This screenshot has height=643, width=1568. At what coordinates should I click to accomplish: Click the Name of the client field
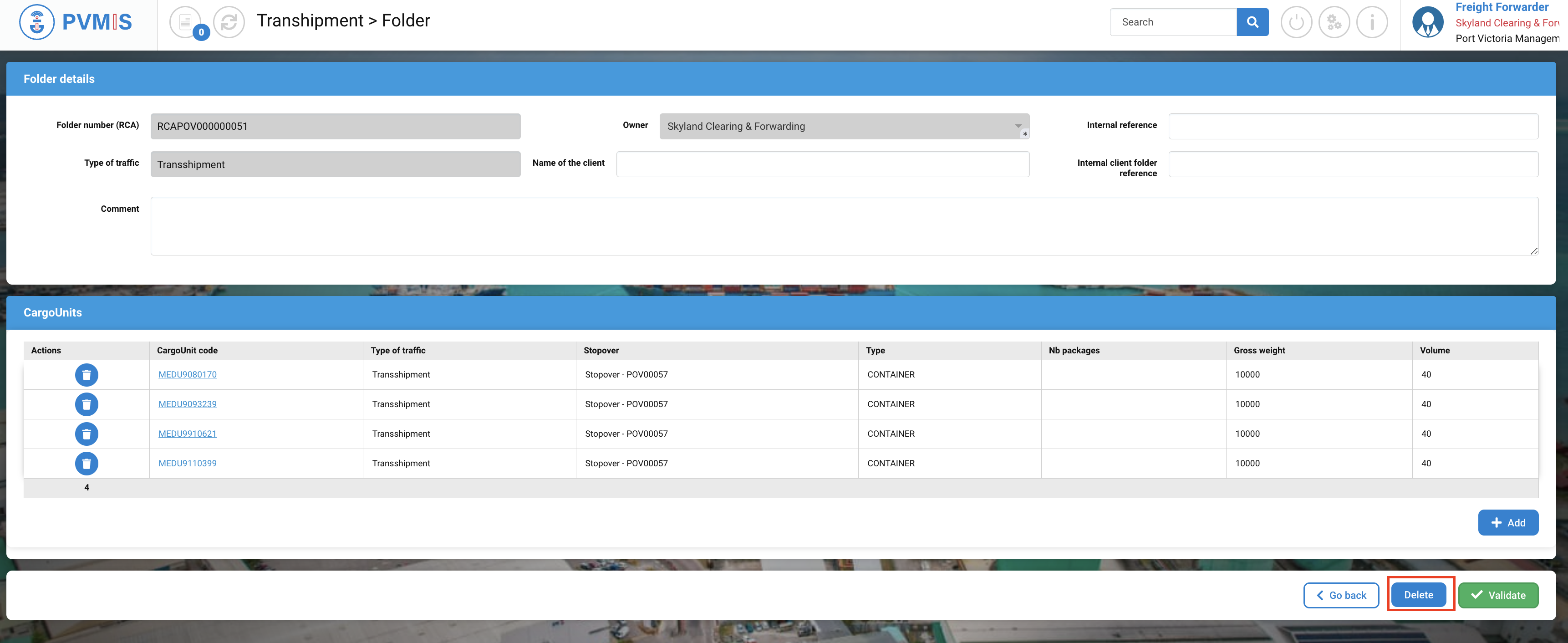click(822, 164)
